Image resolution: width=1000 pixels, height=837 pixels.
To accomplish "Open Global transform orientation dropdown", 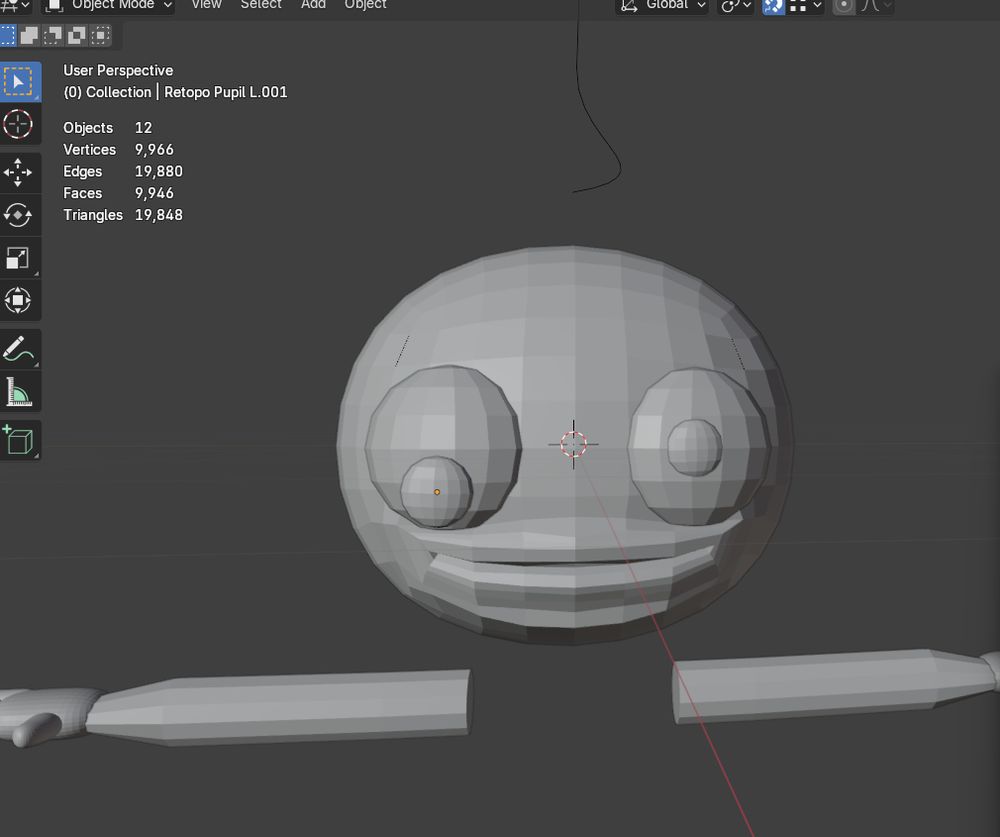I will point(663,6).
